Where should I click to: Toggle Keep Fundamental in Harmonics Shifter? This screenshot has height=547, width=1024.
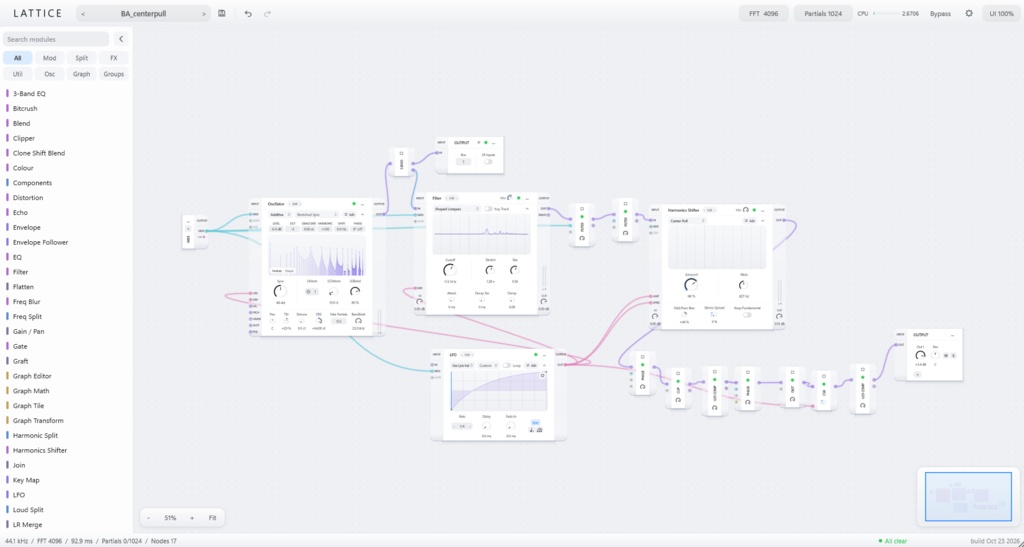tap(747, 315)
